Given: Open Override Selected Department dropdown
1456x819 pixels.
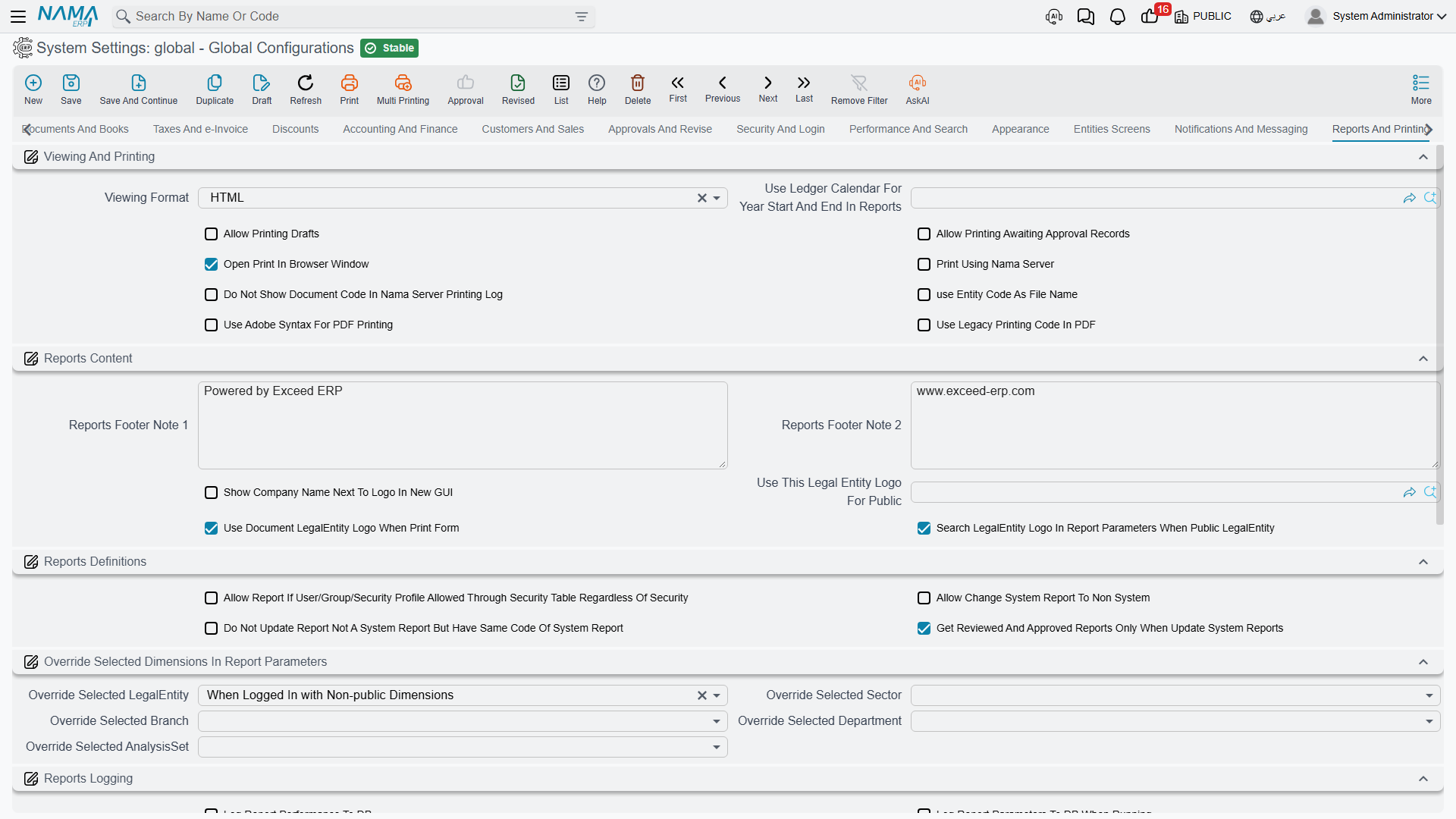Looking at the screenshot, I should click(1429, 721).
